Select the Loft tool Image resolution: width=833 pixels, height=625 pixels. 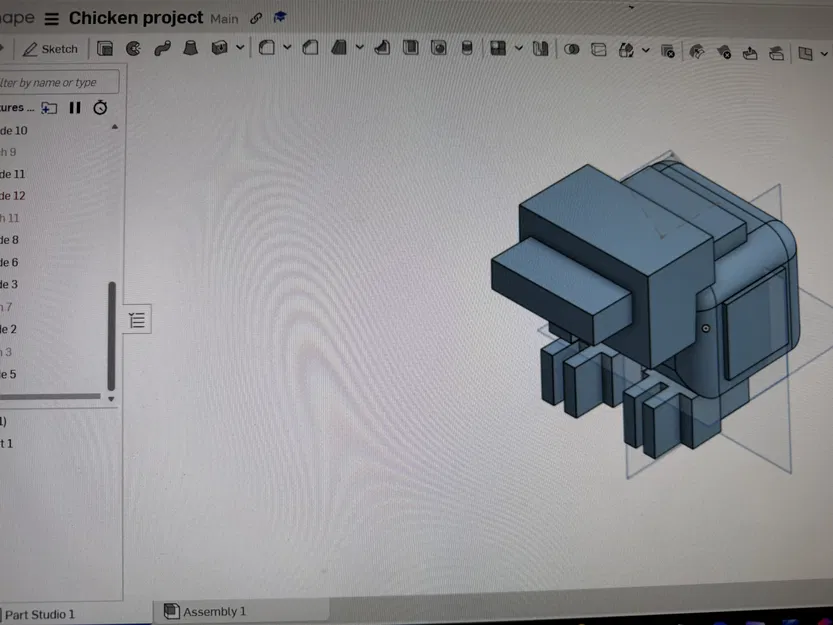tap(190, 48)
